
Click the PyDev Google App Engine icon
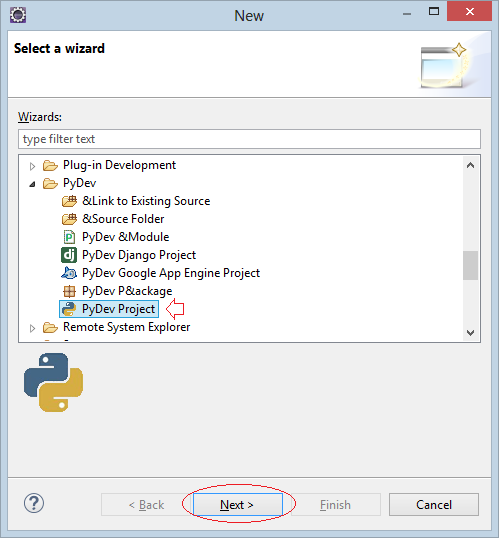pyautogui.click(x=69, y=273)
